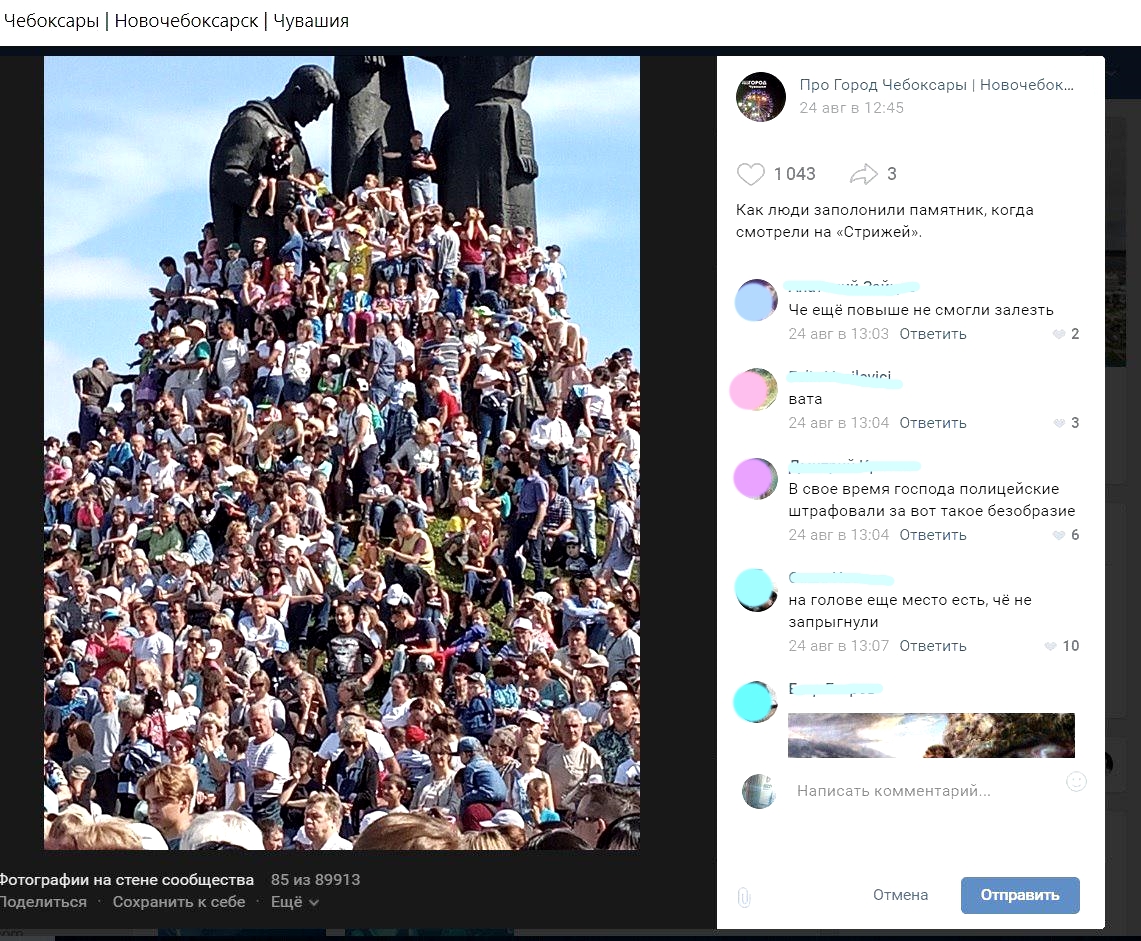The image size is (1141, 941).
Task: Open the emoji smiley picker
Action: pyautogui.click(x=1076, y=782)
